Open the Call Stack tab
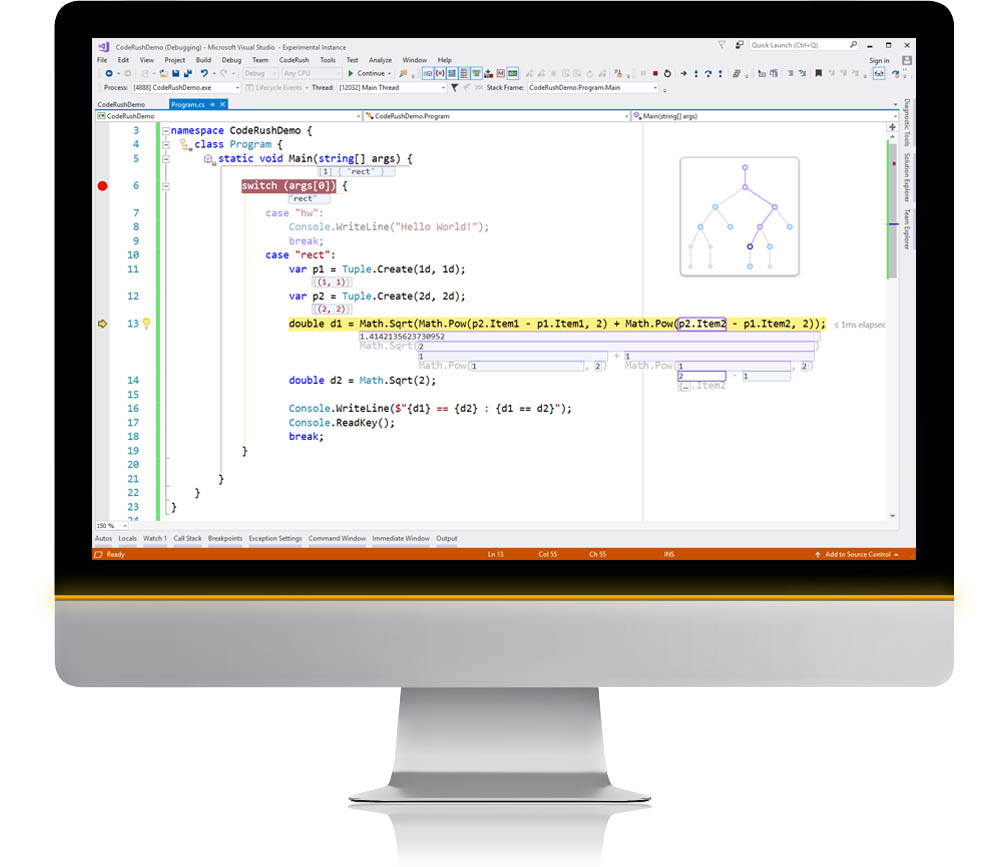 point(187,539)
